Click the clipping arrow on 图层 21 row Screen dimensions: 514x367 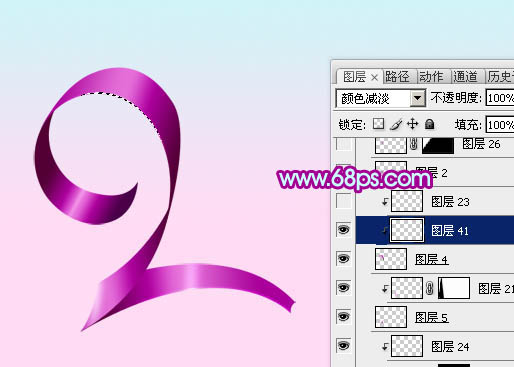(385, 288)
